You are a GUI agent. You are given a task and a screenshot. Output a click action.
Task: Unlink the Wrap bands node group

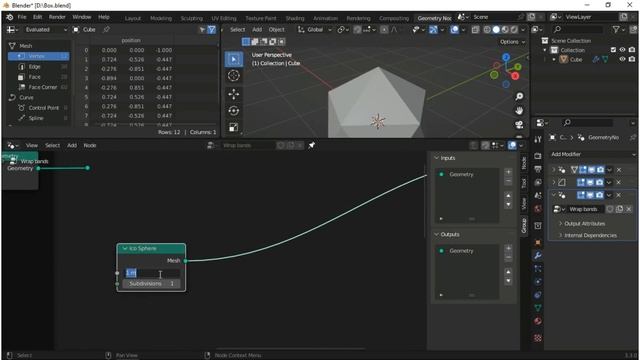[629, 209]
